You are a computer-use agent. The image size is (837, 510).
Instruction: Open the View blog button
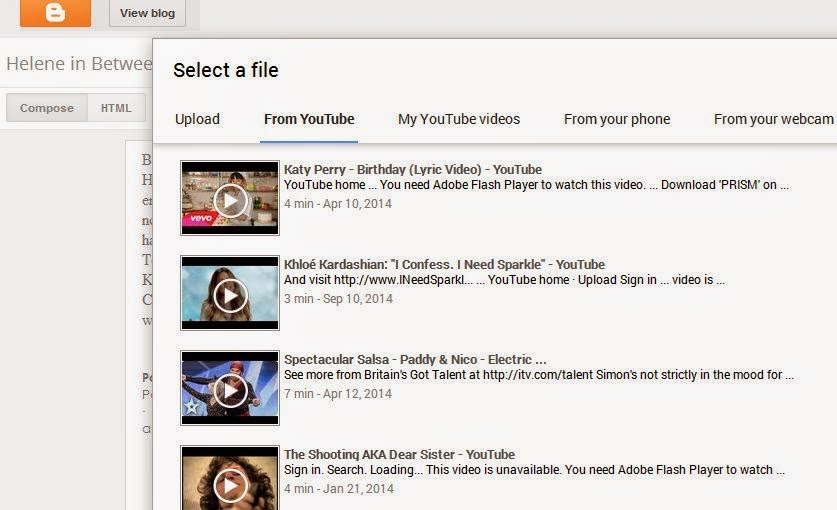coord(147,13)
